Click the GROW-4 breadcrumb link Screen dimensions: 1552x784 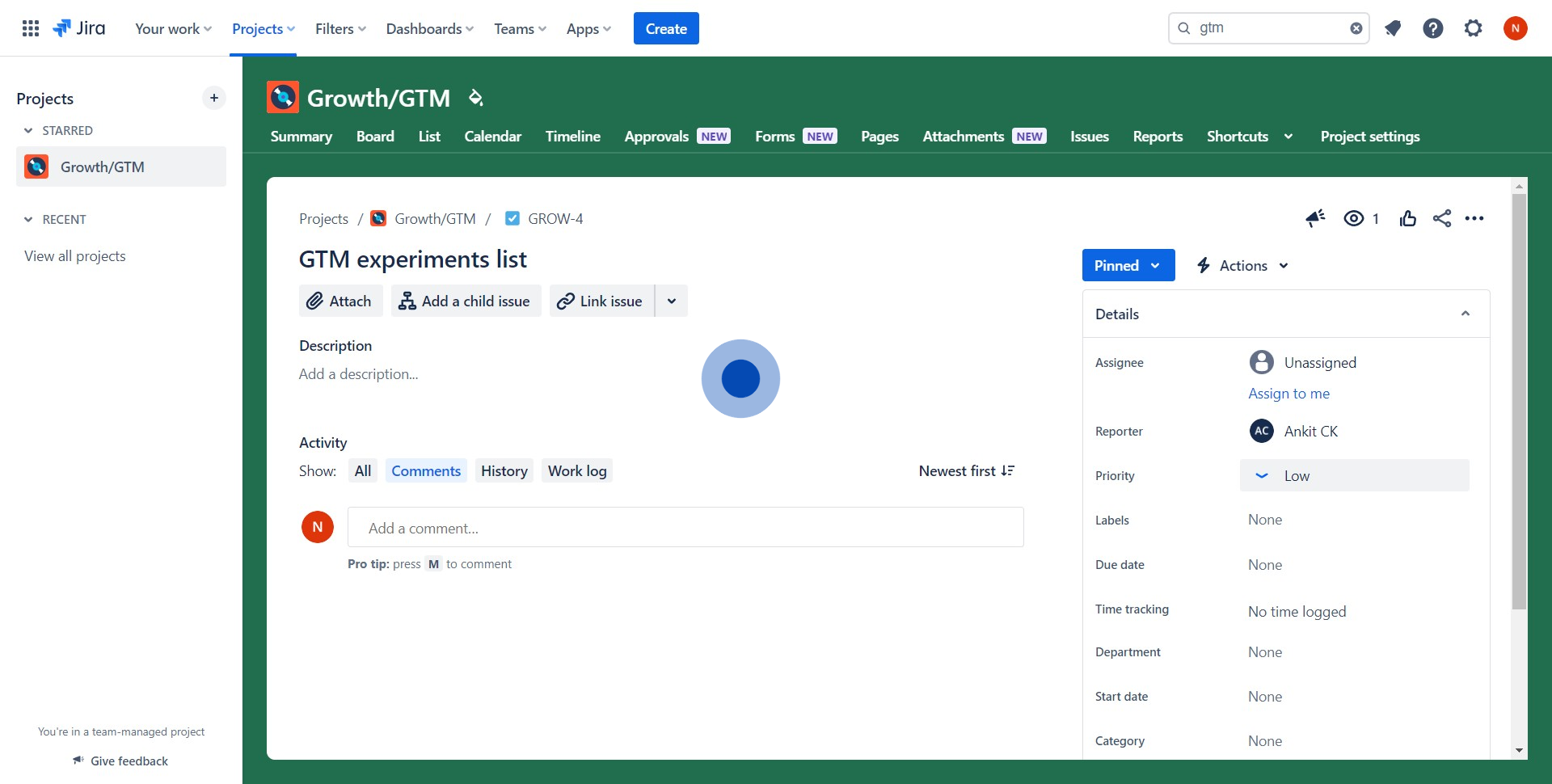pos(555,218)
